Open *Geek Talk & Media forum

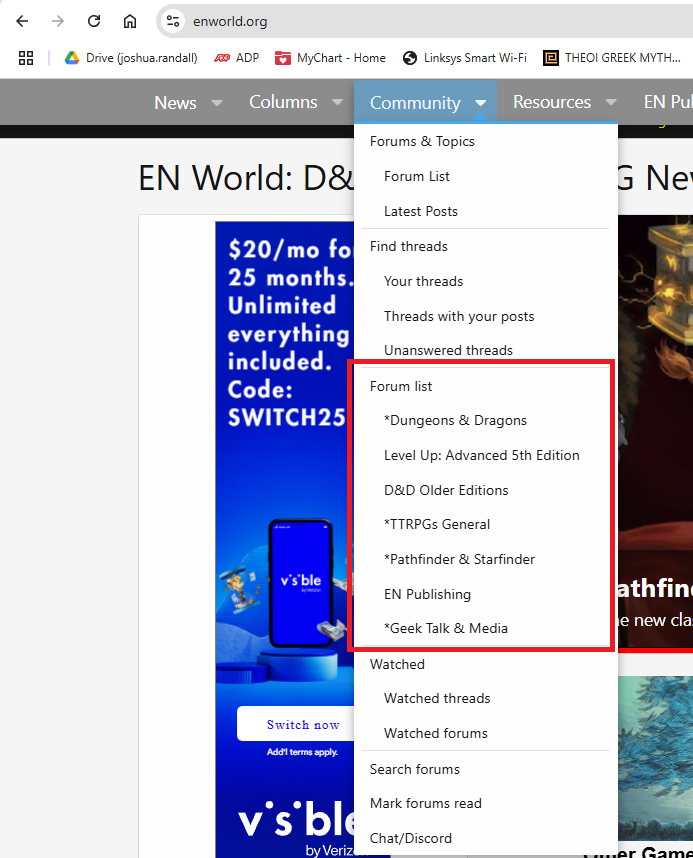pyautogui.click(x=446, y=628)
